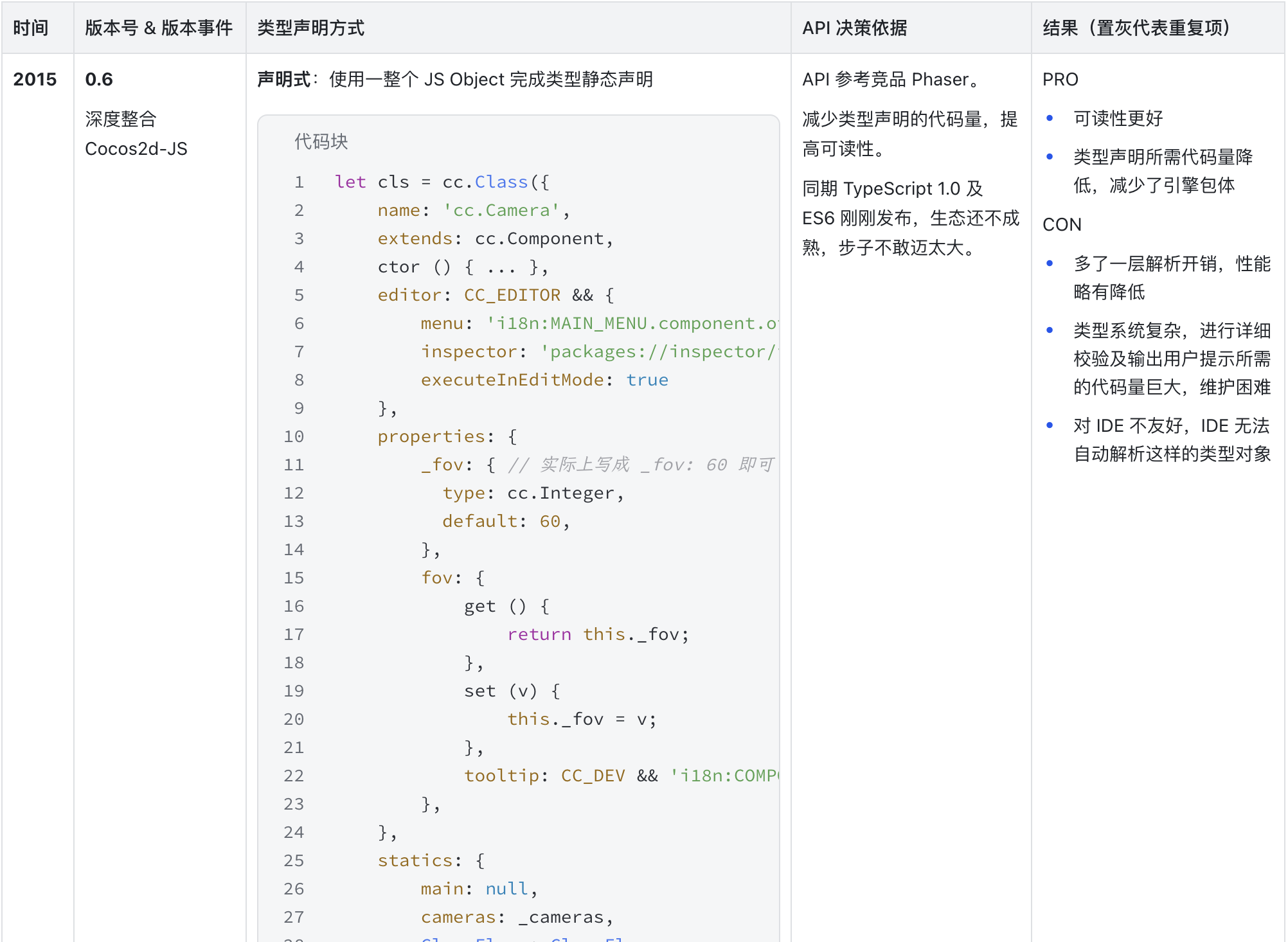This screenshot has height=942, width=1288.
Task: Click executeInEditMode property on line 8
Action: (512, 380)
